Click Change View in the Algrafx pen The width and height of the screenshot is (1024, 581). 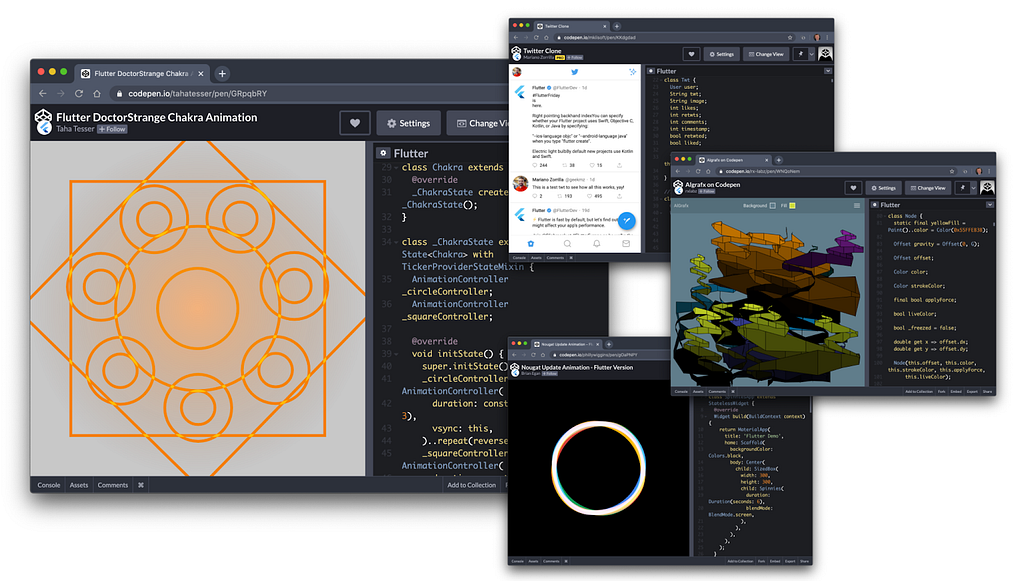click(926, 187)
